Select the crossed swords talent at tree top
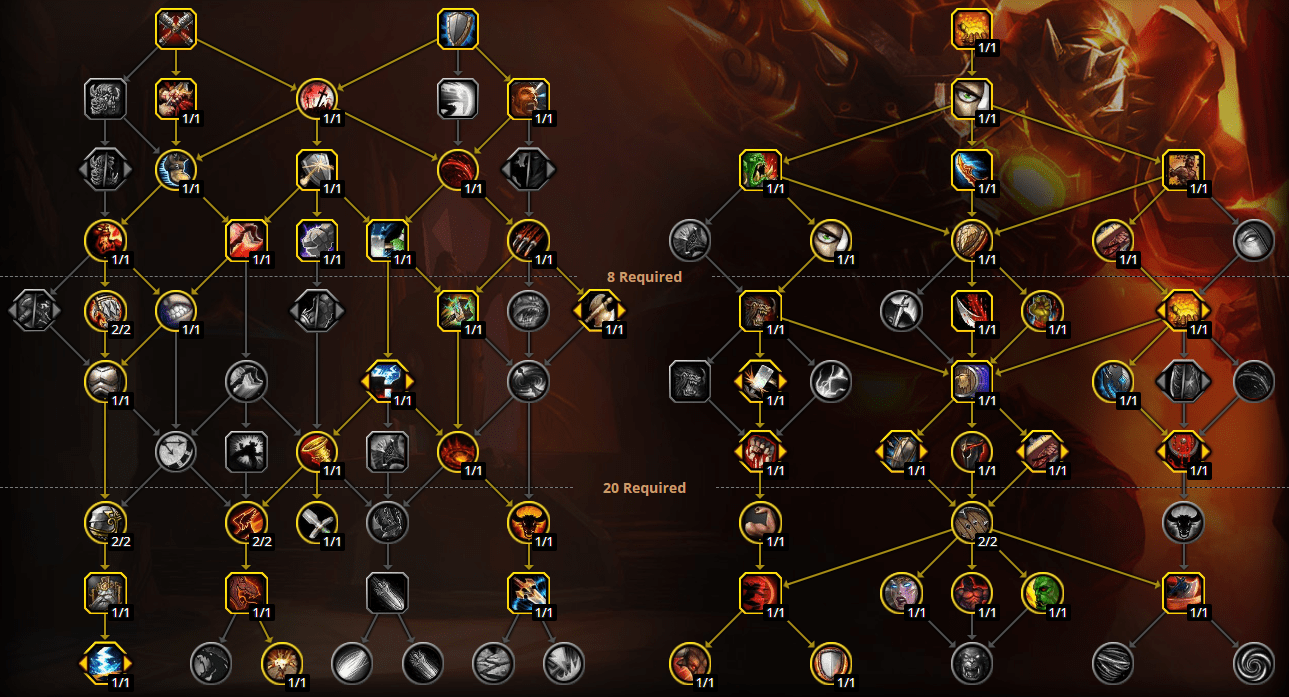1289x697 pixels. 176,29
